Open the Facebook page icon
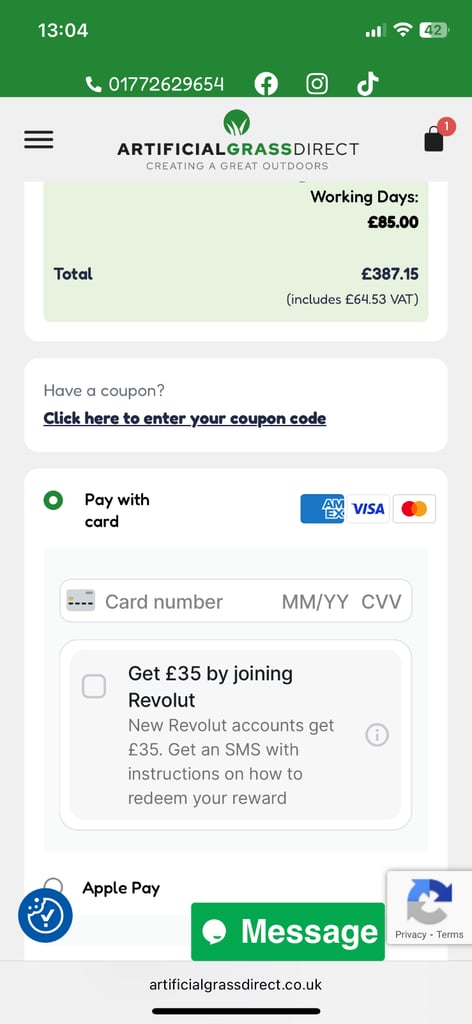472x1024 pixels. 266,84
